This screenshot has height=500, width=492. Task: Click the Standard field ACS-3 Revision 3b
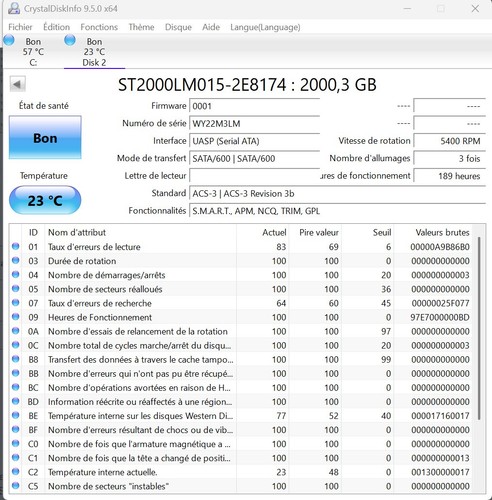[337, 193]
